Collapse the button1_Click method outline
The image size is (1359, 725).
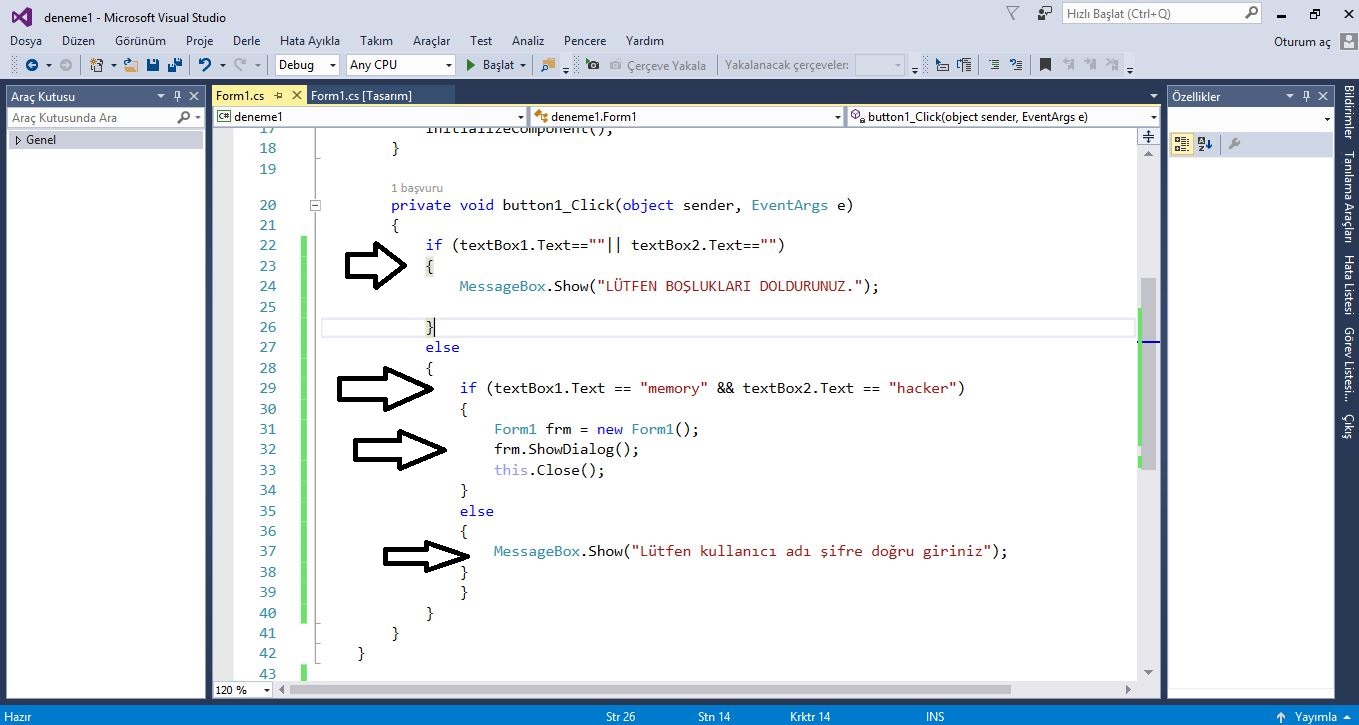click(x=315, y=205)
